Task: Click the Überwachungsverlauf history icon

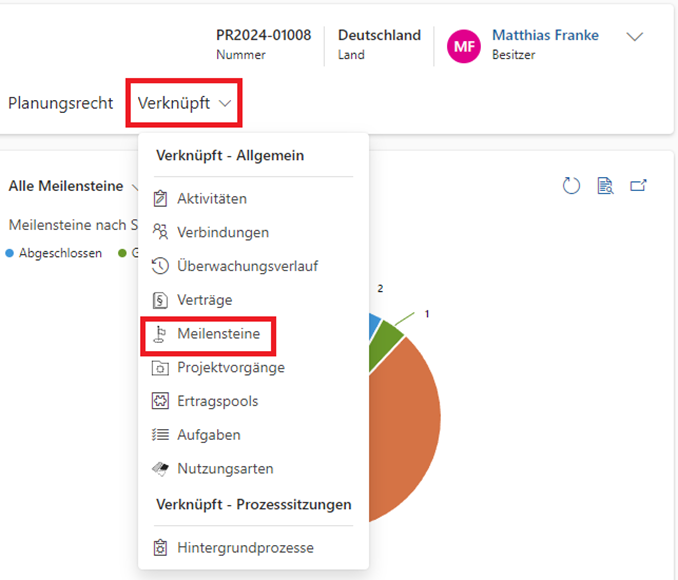Action: tap(160, 266)
